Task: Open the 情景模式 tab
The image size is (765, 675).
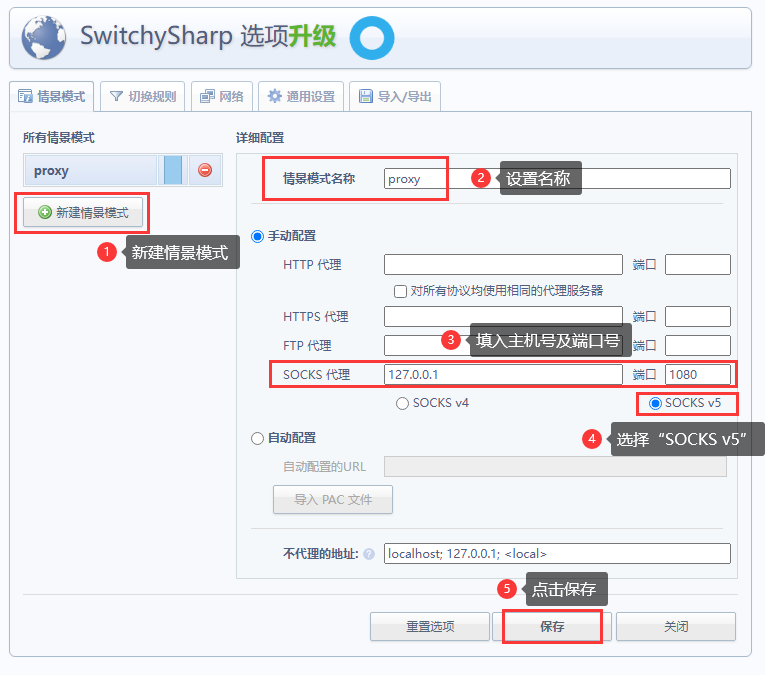Action: [x=51, y=97]
